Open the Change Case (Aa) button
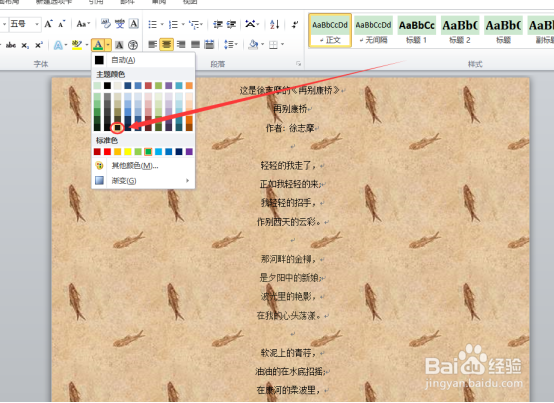This screenshot has width=554, height=403. pos(83,24)
